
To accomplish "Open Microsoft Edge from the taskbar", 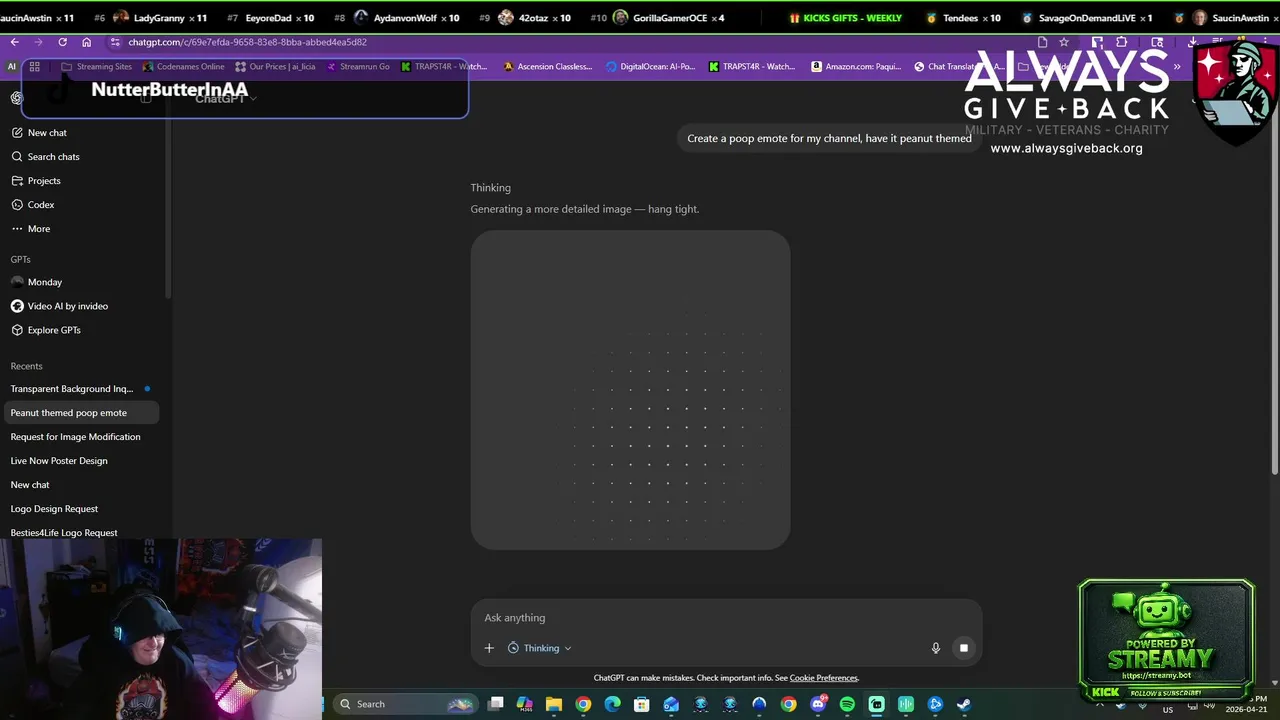I will pos(612,704).
